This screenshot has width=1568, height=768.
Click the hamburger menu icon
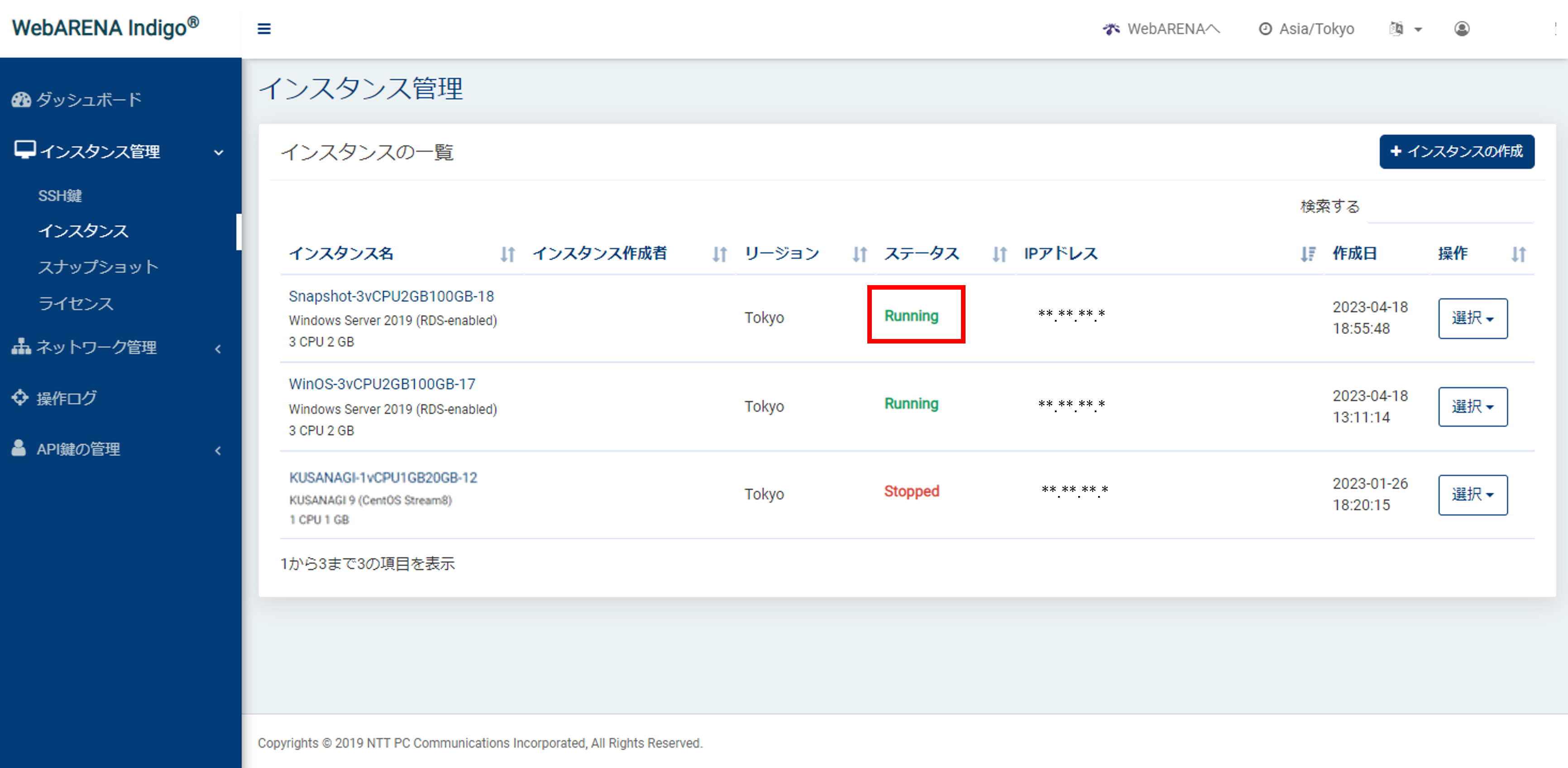tap(263, 29)
